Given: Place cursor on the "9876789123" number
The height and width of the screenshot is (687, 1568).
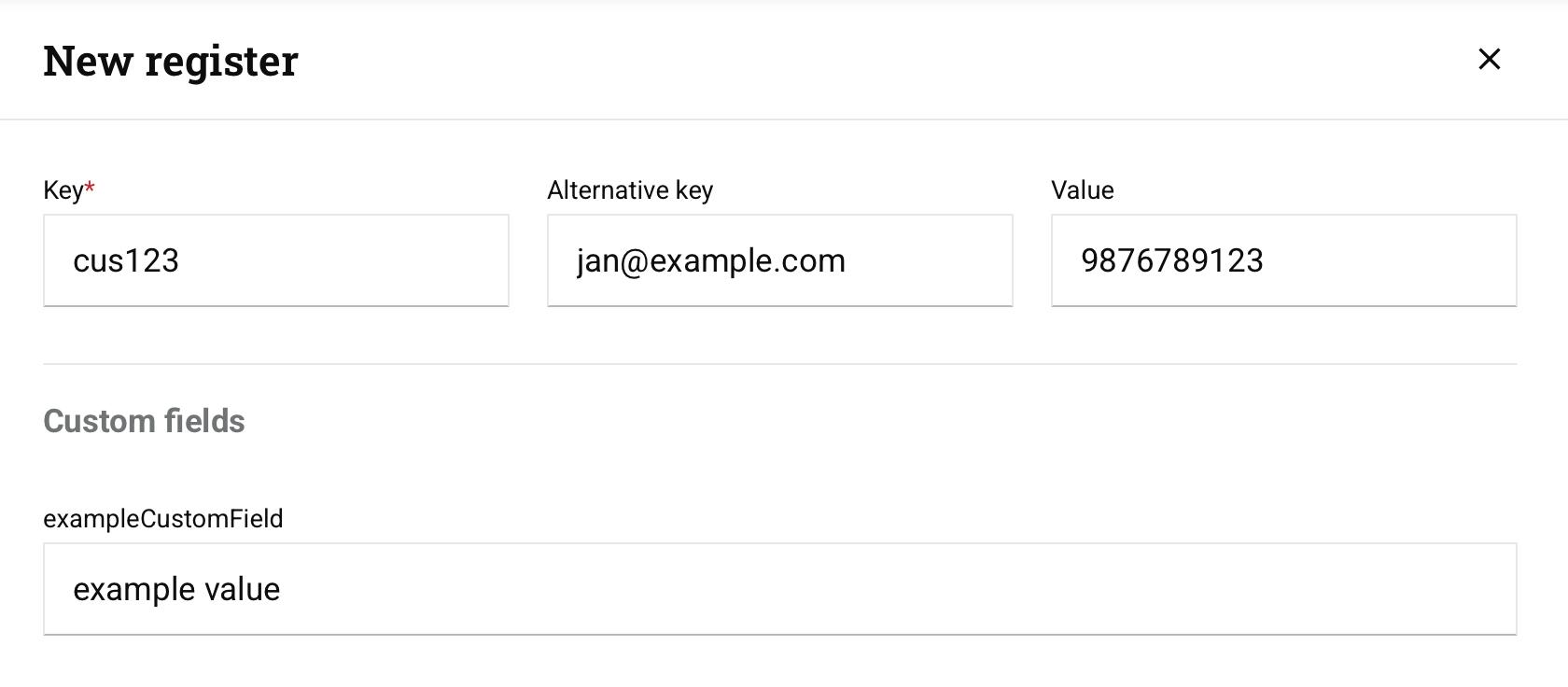Looking at the screenshot, I should pyautogui.click(x=1171, y=260).
